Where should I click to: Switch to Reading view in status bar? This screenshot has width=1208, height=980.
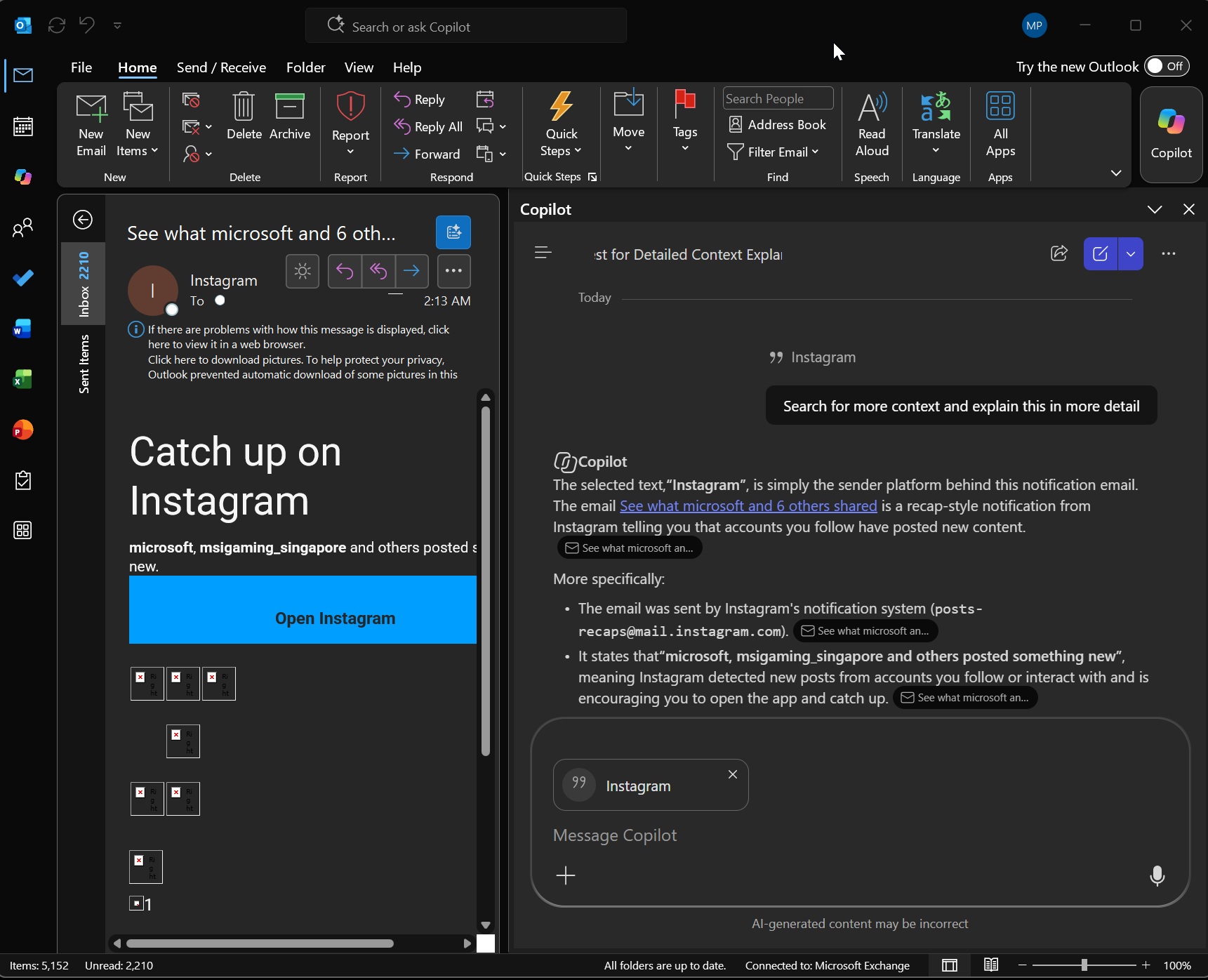tap(991, 965)
